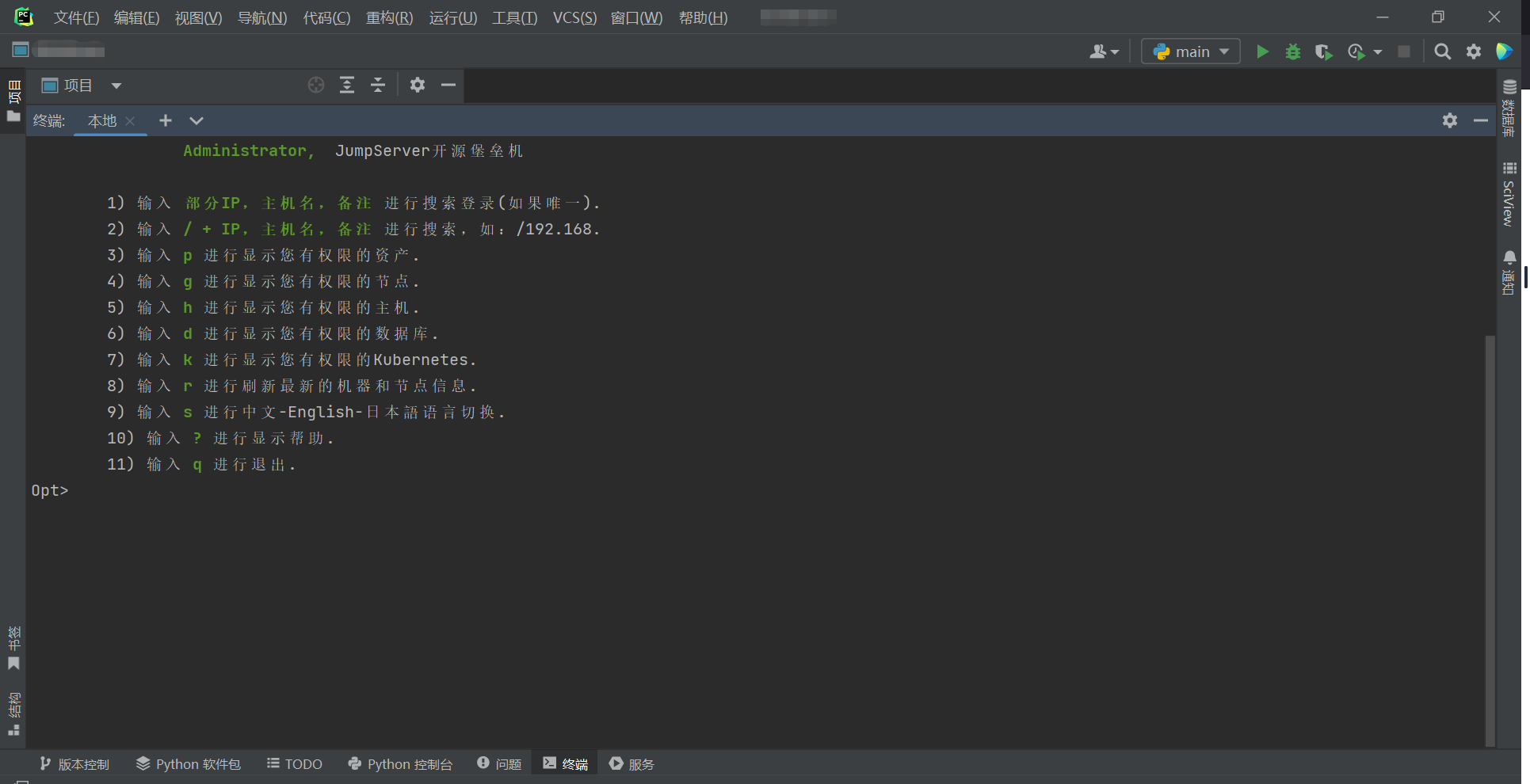This screenshot has height=784, width=1530.
Task: Collapse all in the Project panel
Action: [x=378, y=85]
